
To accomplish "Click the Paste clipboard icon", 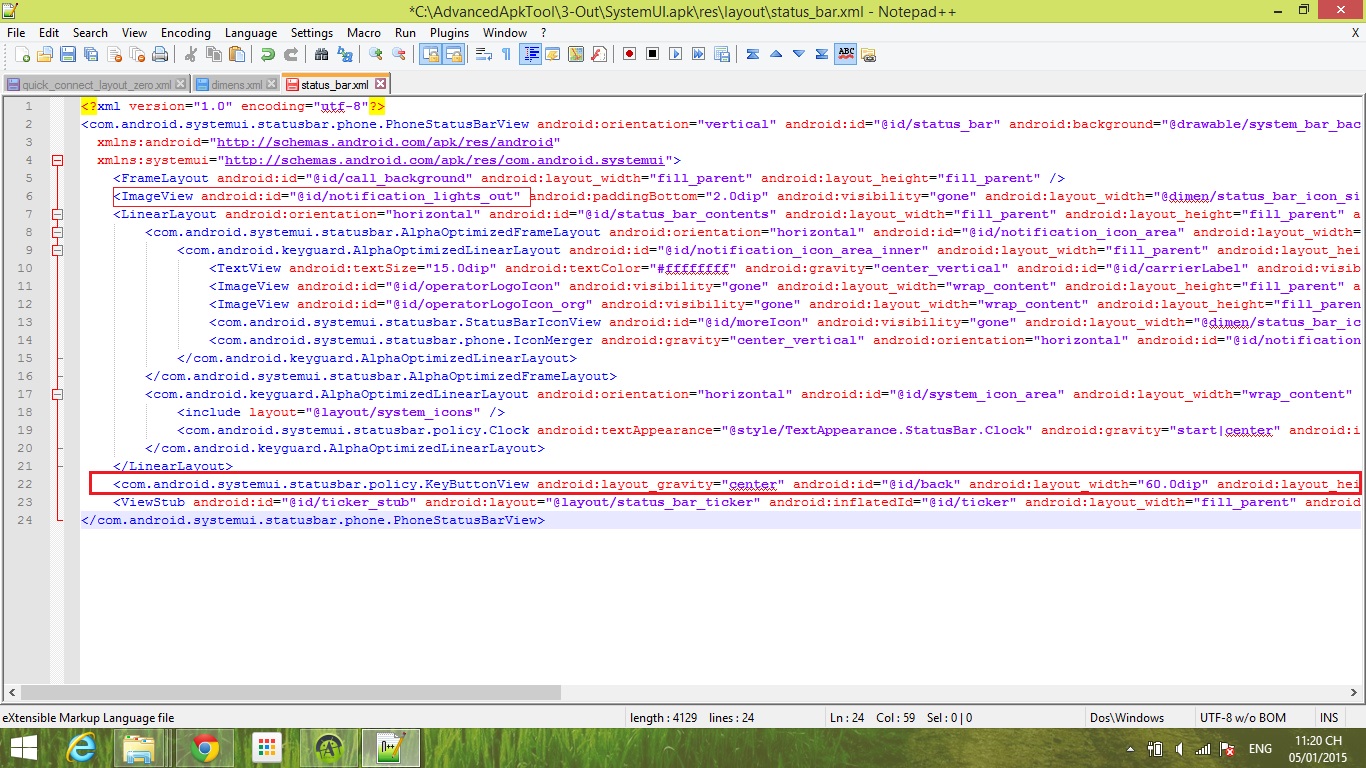I will (x=236, y=54).
